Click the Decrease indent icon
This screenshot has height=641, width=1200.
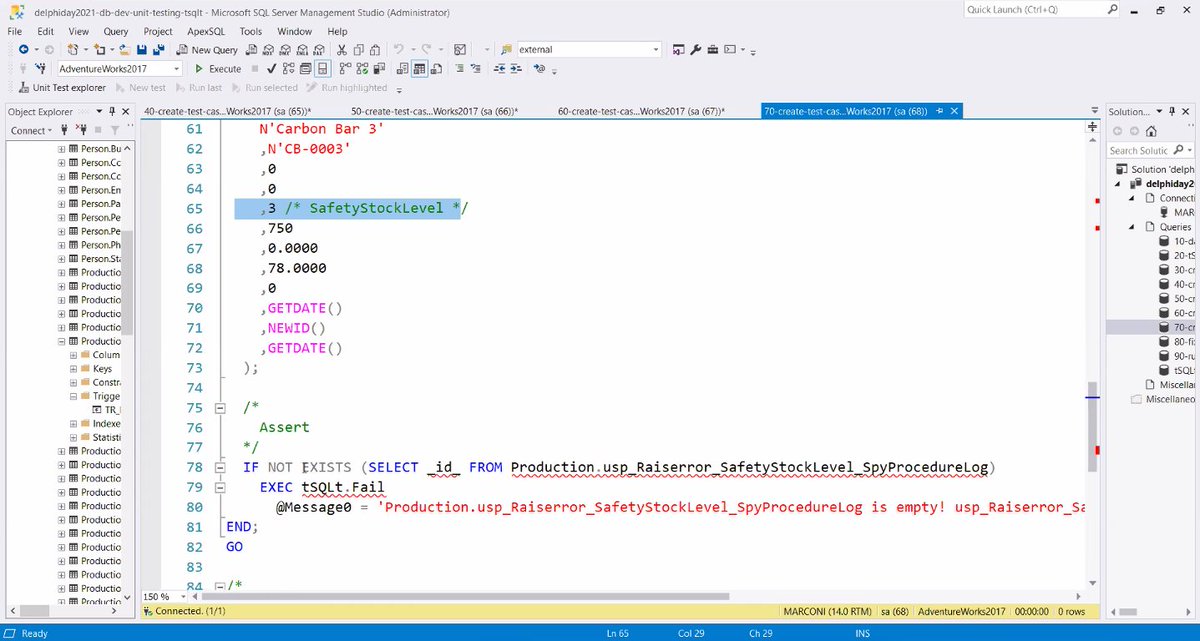pyautogui.click(x=498, y=69)
